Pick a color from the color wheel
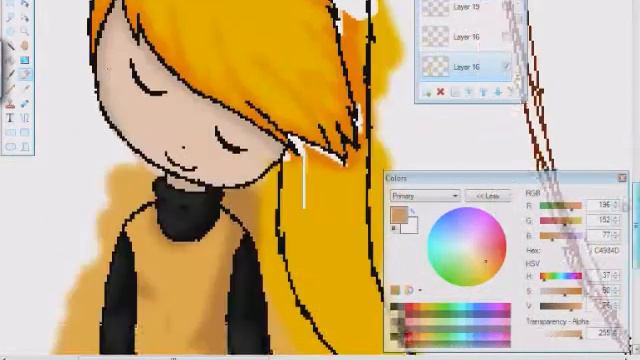This screenshot has height=360, width=640. [467, 247]
